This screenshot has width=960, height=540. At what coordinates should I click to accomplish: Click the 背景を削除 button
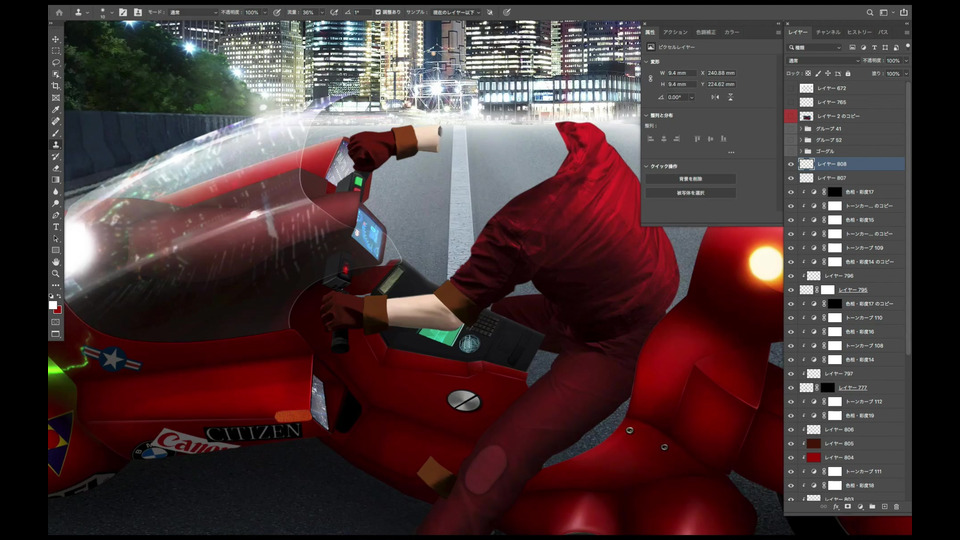coord(690,179)
